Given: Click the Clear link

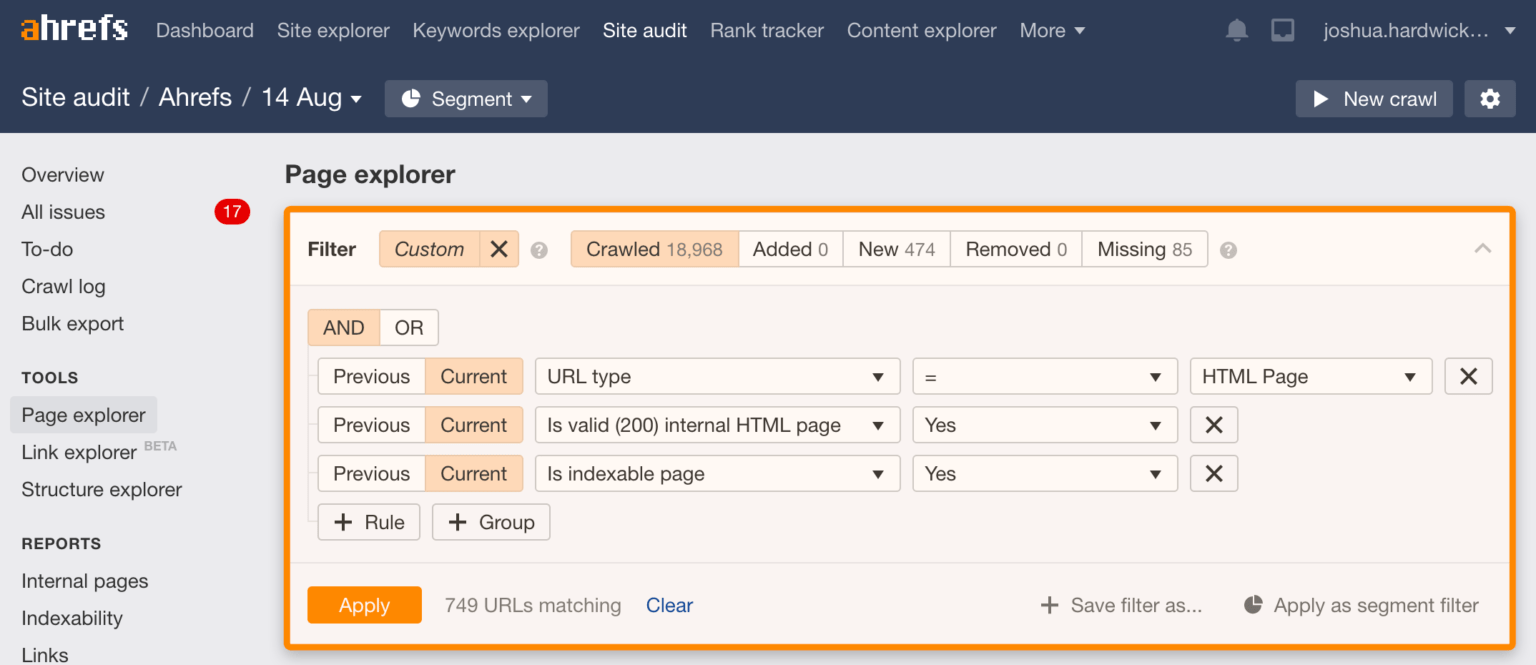Looking at the screenshot, I should tap(669, 605).
